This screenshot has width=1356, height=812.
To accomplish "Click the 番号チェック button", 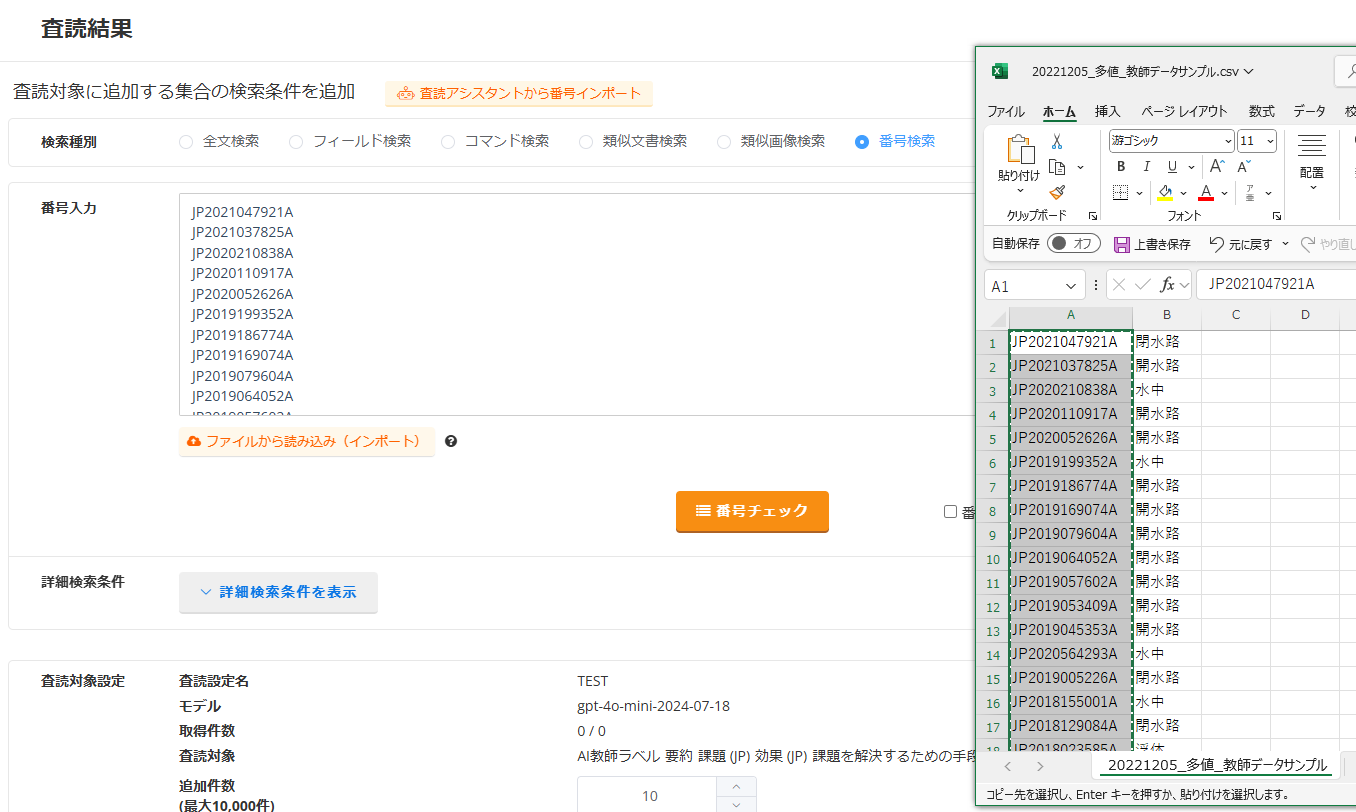I will 752,511.
